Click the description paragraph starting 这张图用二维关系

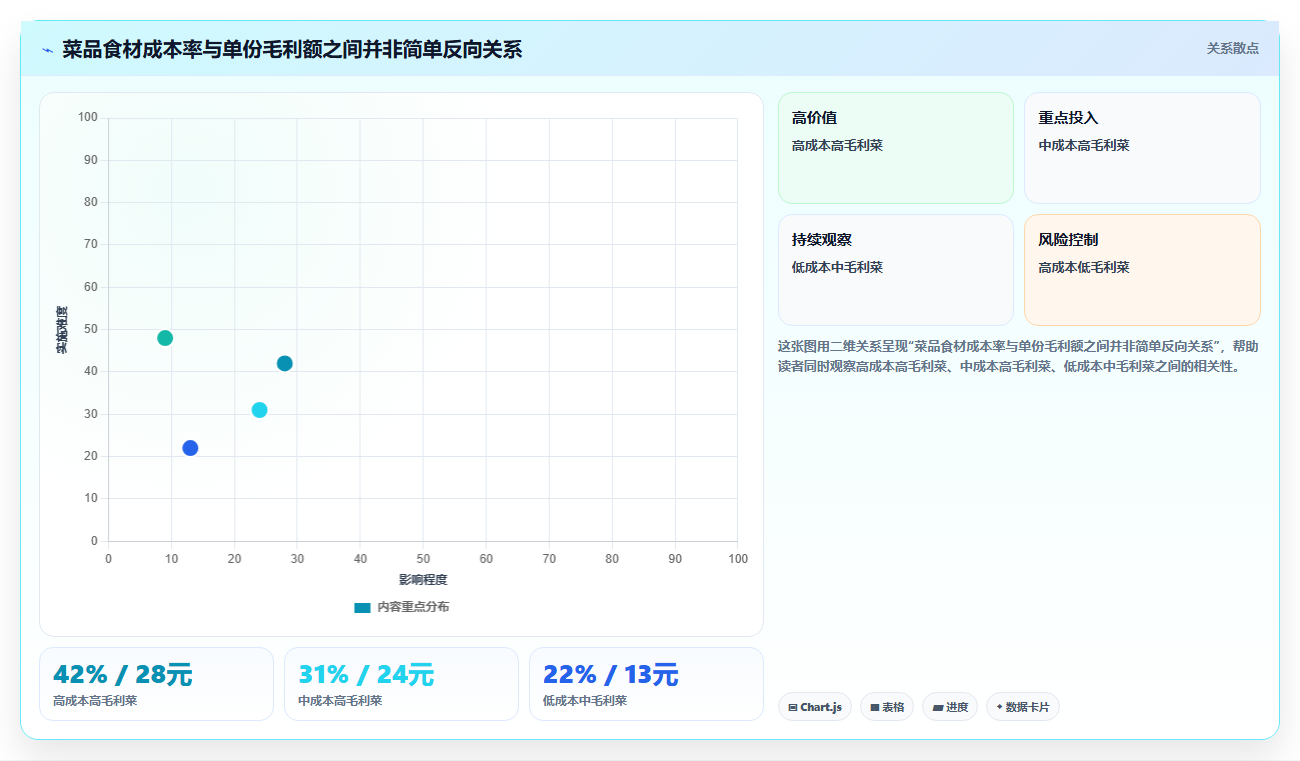pos(1018,356)
